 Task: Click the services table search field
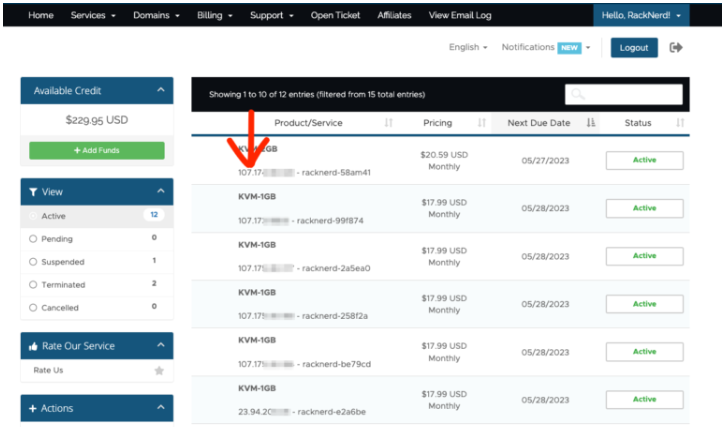[x=623, y=94]
